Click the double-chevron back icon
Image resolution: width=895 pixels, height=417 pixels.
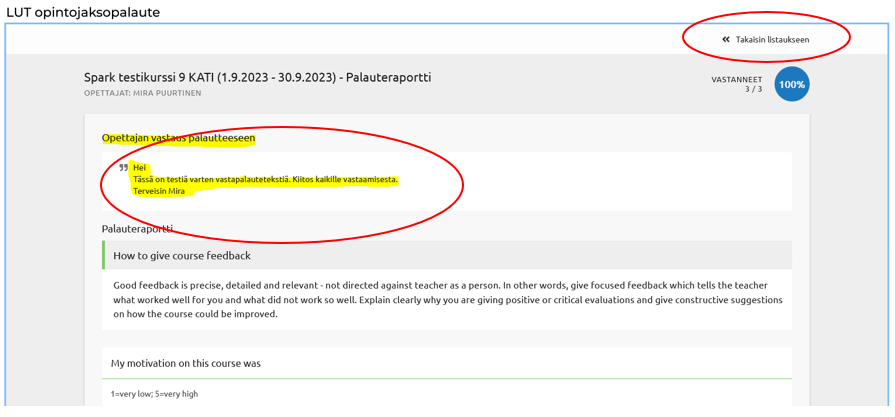pyautogui.click(x=726, y=40)
